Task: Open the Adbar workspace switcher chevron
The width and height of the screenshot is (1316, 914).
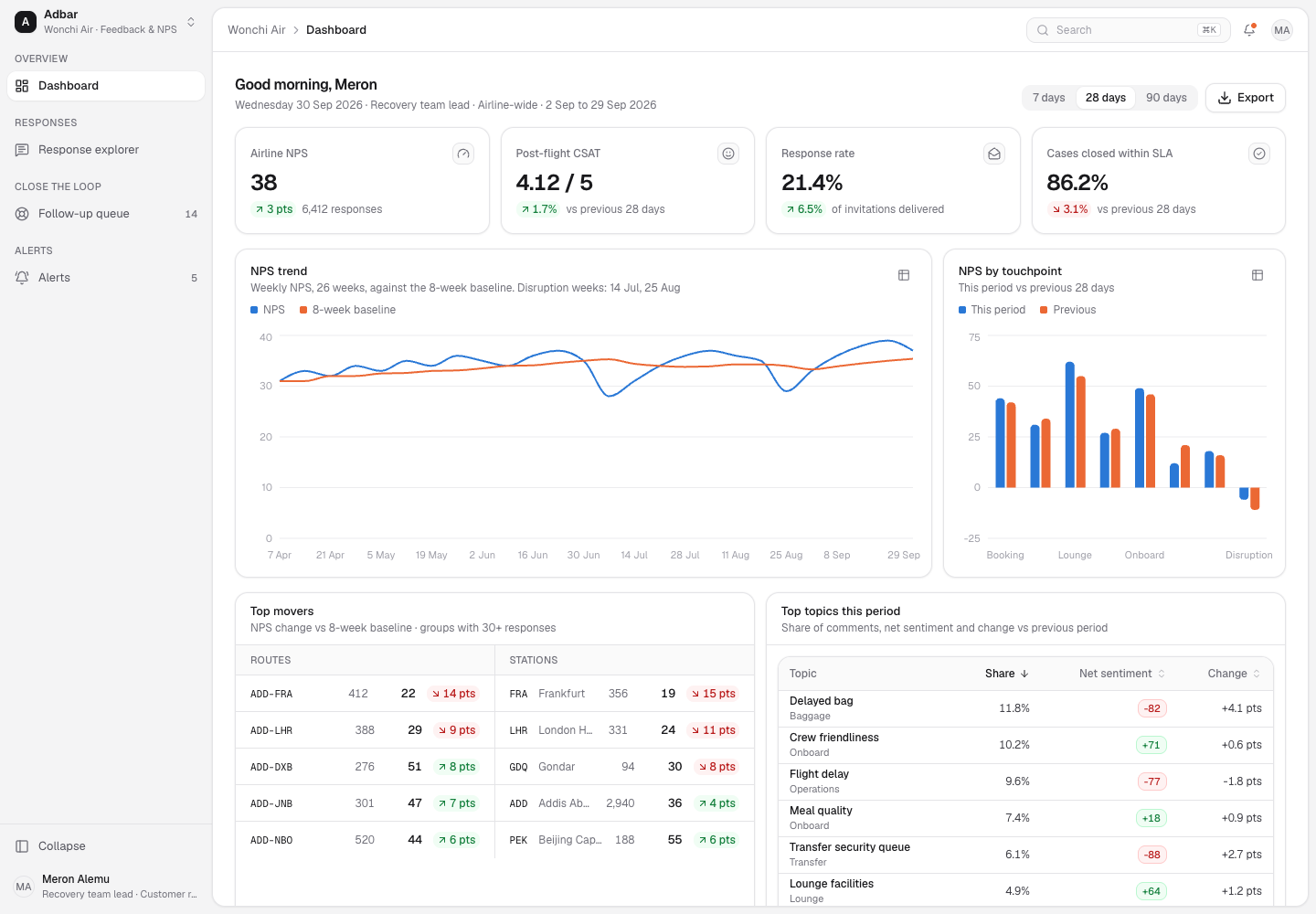Action: [x=191, y=21]
